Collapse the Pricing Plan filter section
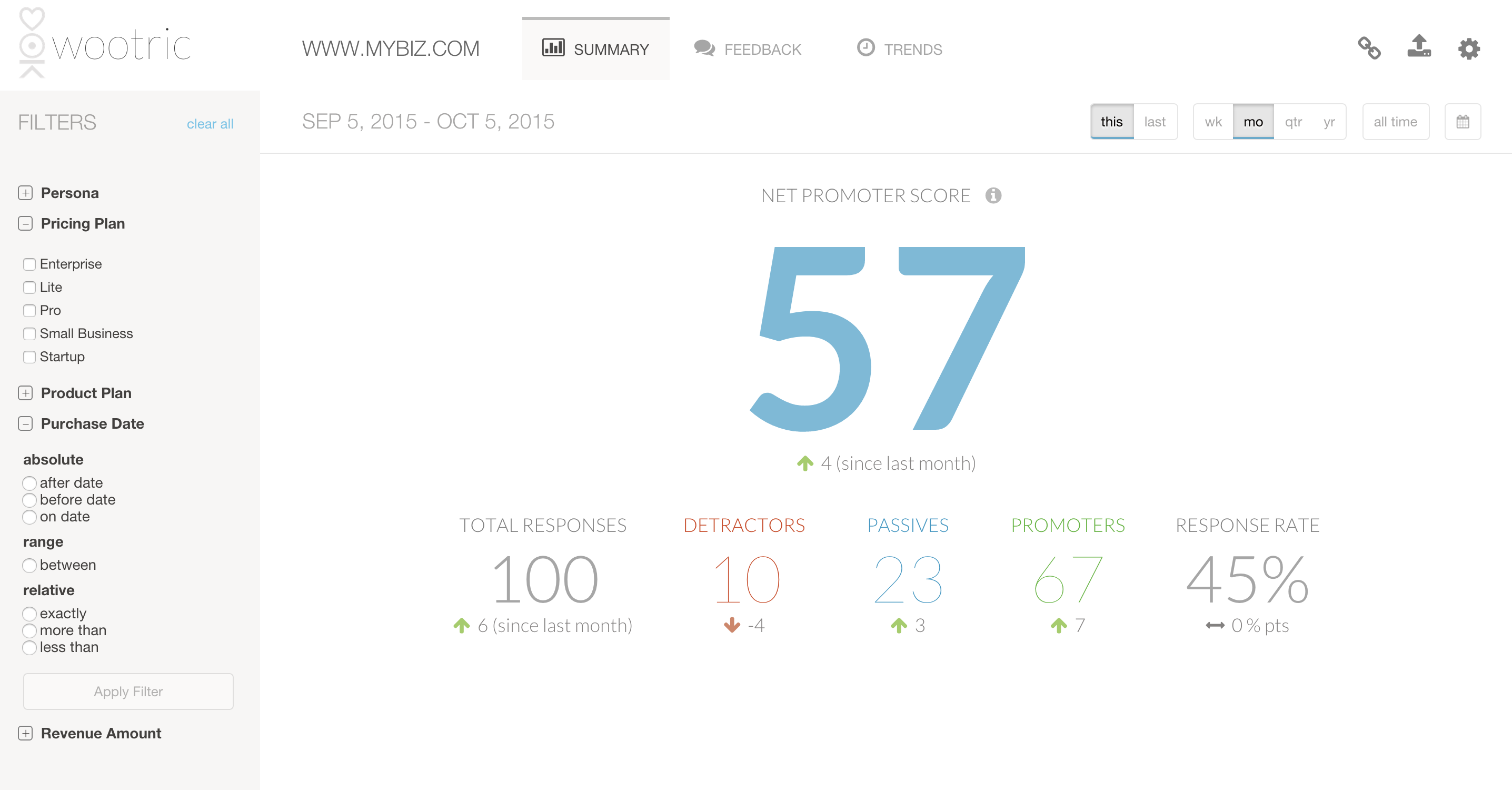This screenshot has height=790, width=1512. pos(25,223)
